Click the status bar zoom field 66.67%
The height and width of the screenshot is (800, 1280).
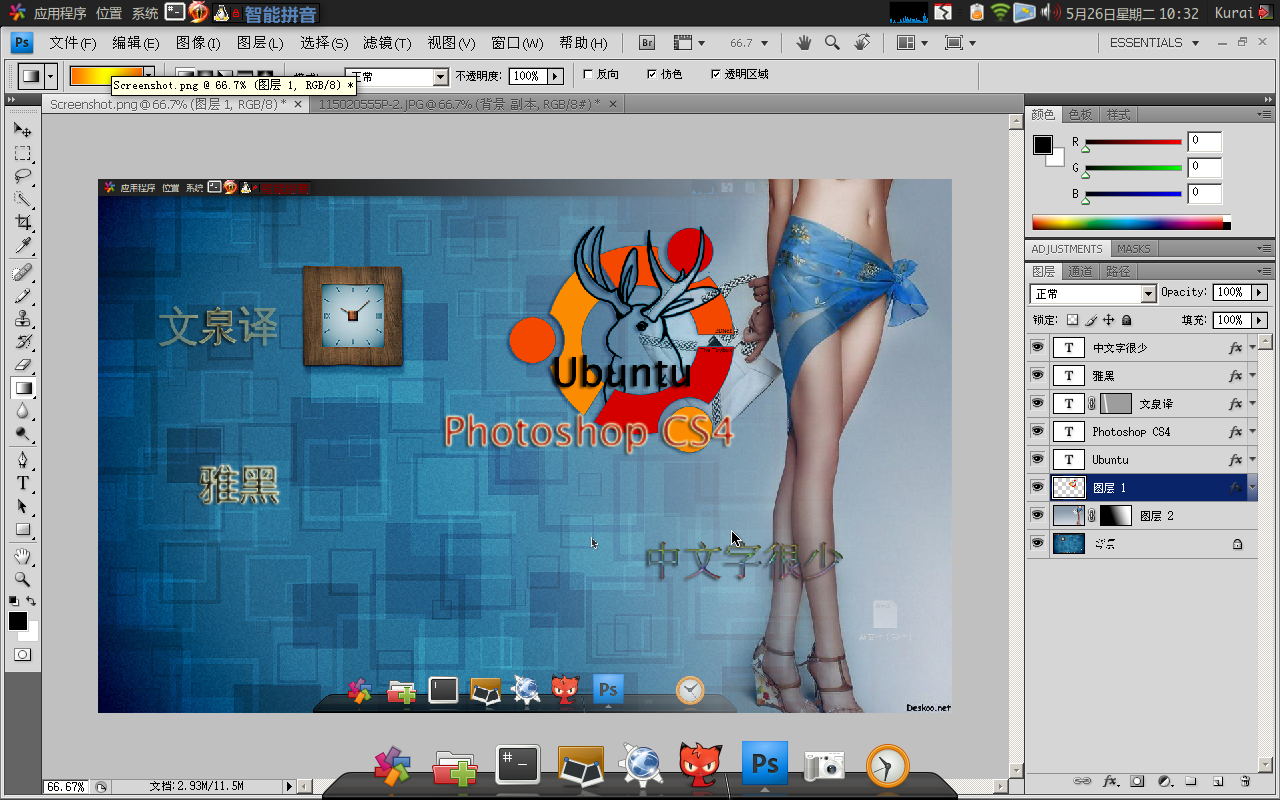(x=66, y=787)
